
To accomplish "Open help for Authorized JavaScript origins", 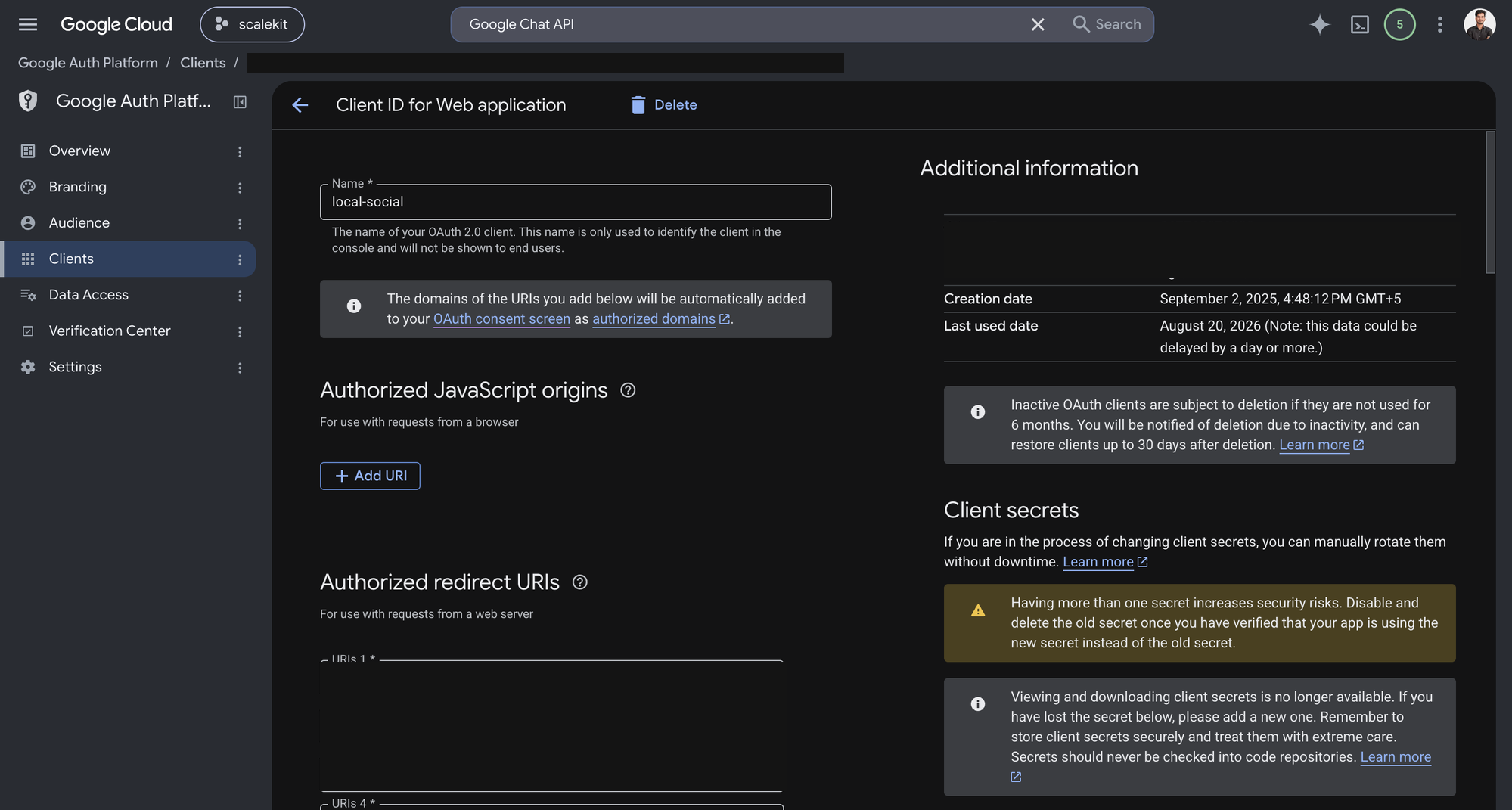I will 628,390.
